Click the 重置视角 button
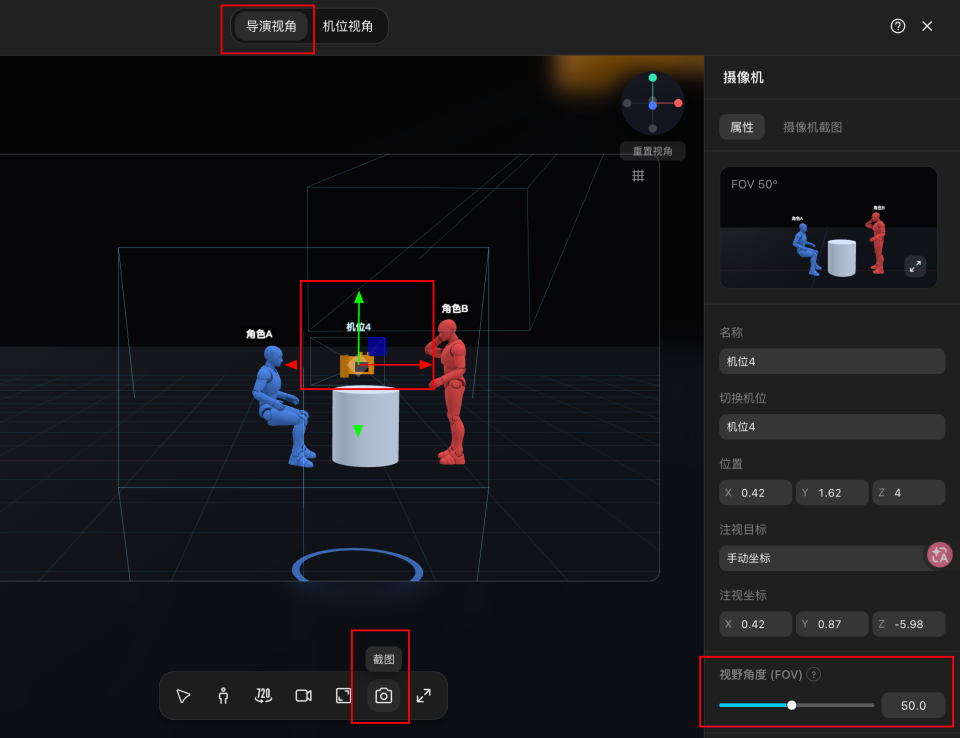This screenshot has width=960, height=738. point(653,151)
